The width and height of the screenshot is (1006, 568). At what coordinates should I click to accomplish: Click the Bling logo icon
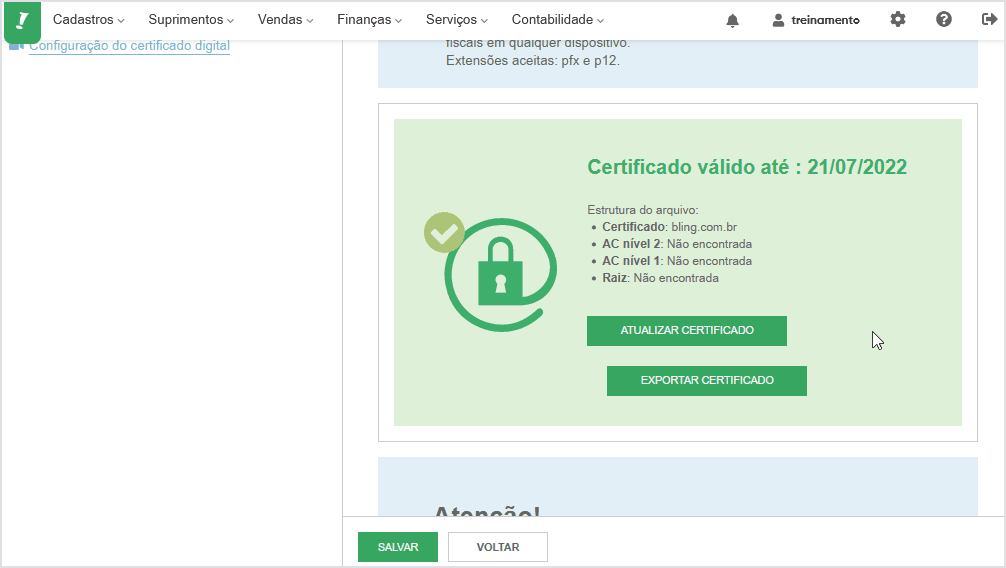22,21
